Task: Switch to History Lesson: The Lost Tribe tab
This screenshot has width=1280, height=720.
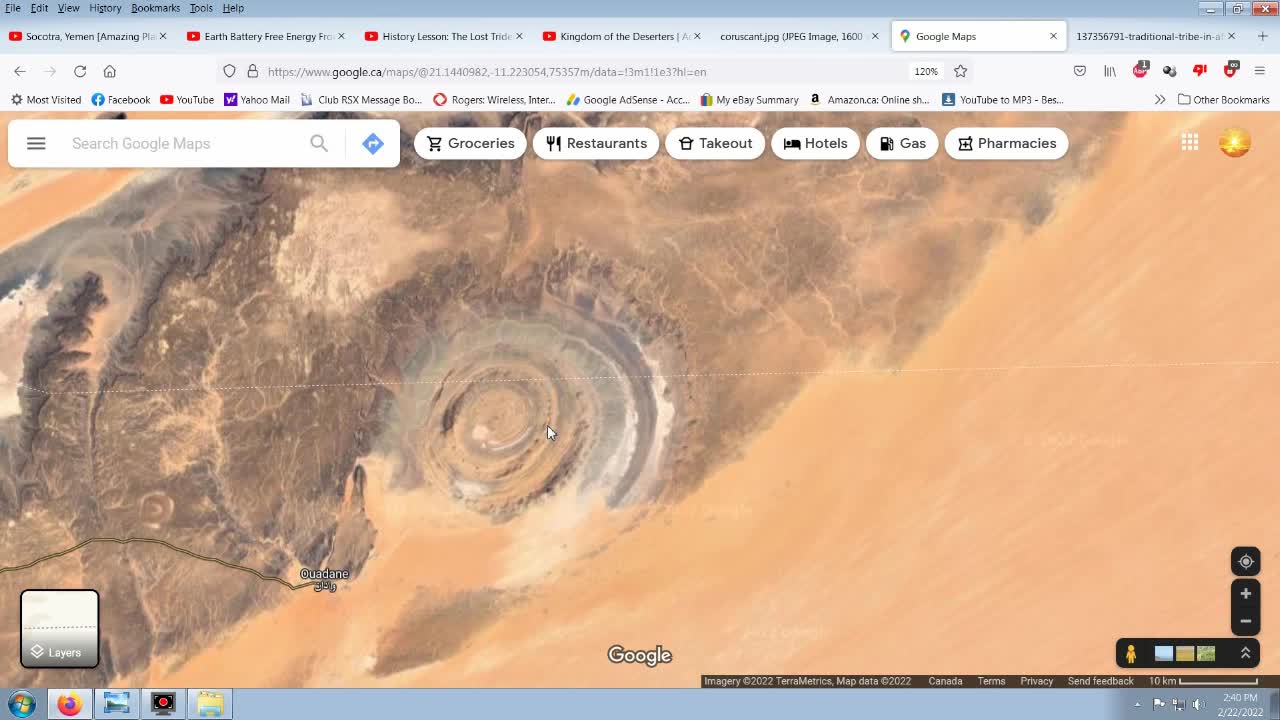Action: pos(444,36)
